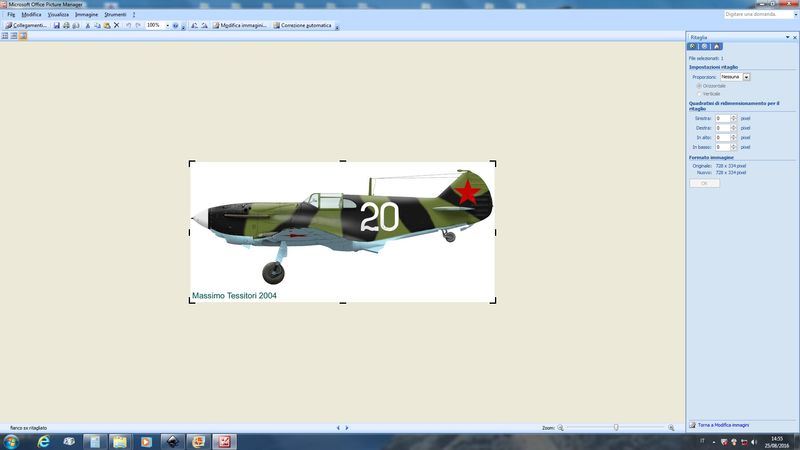Open the Collegamenti shortcuts button
The width and height of the screenshot is (800, 450).
[x=26, y=25]
